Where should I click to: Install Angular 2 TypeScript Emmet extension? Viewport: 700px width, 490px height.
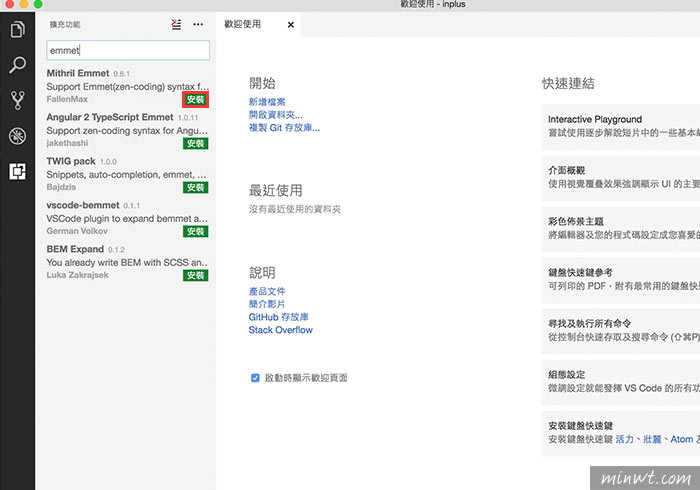(196, 143)
